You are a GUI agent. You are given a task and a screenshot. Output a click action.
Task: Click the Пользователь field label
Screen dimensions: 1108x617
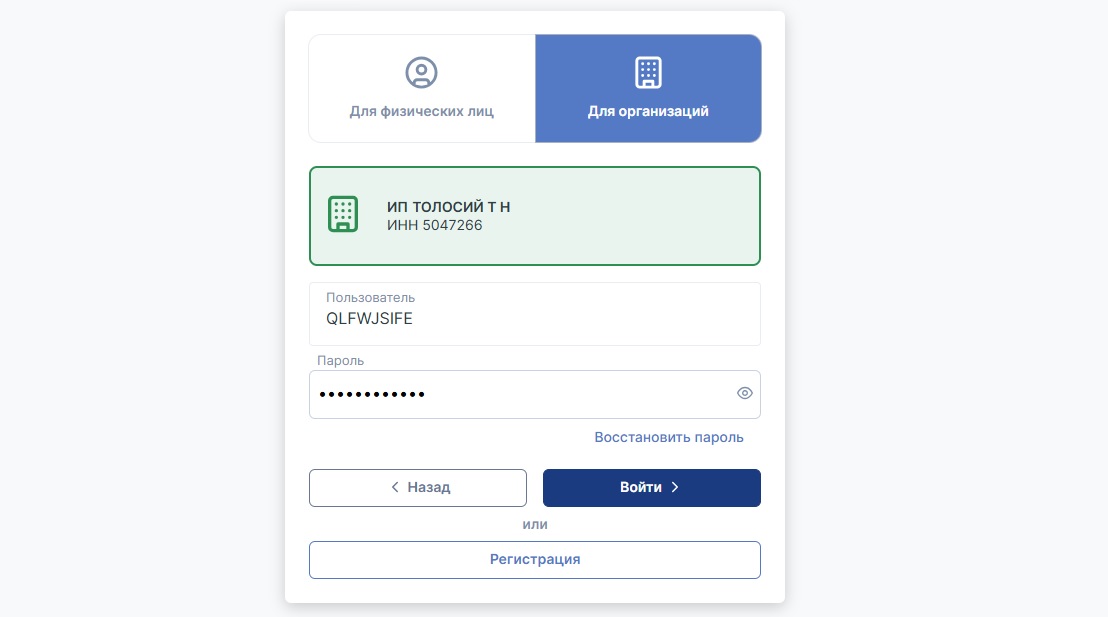point(370,298)
